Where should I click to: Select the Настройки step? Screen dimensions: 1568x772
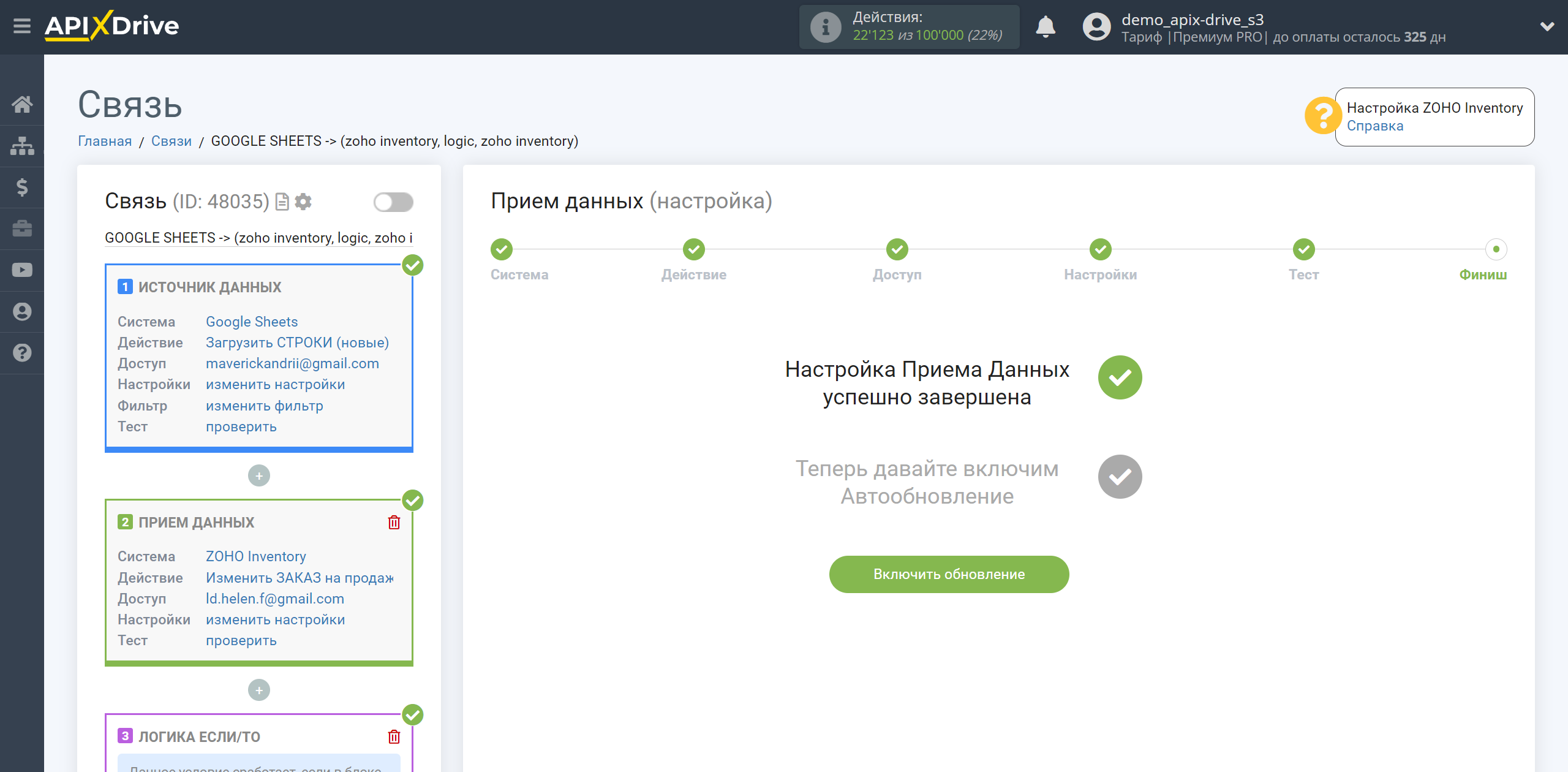click(1101, 249)
